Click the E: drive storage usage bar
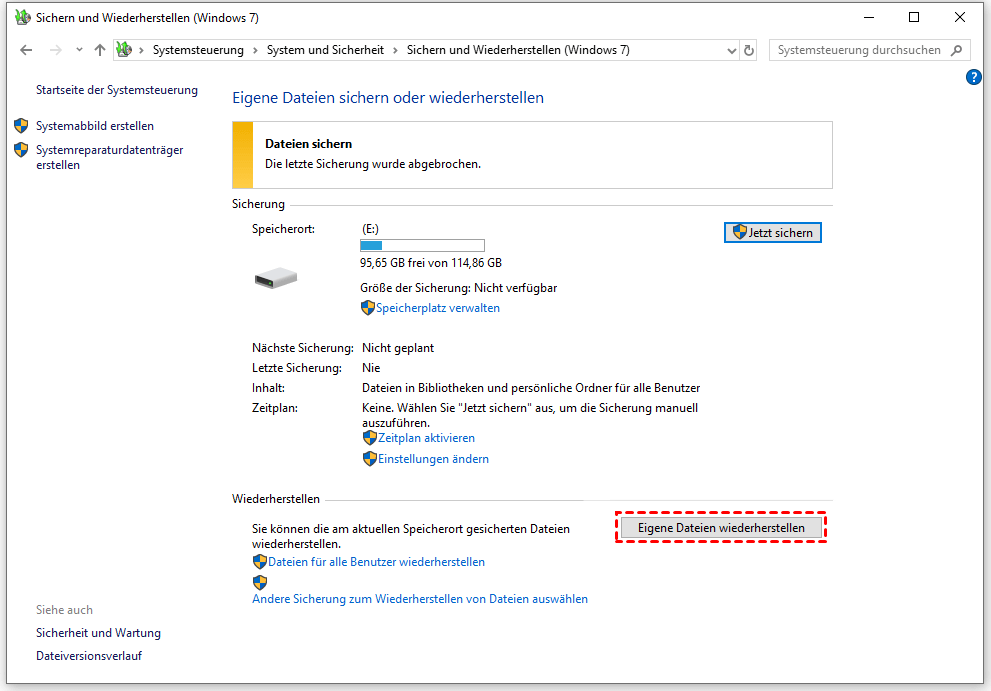Viewport: 991px width, 691px height. pos(422,245)
